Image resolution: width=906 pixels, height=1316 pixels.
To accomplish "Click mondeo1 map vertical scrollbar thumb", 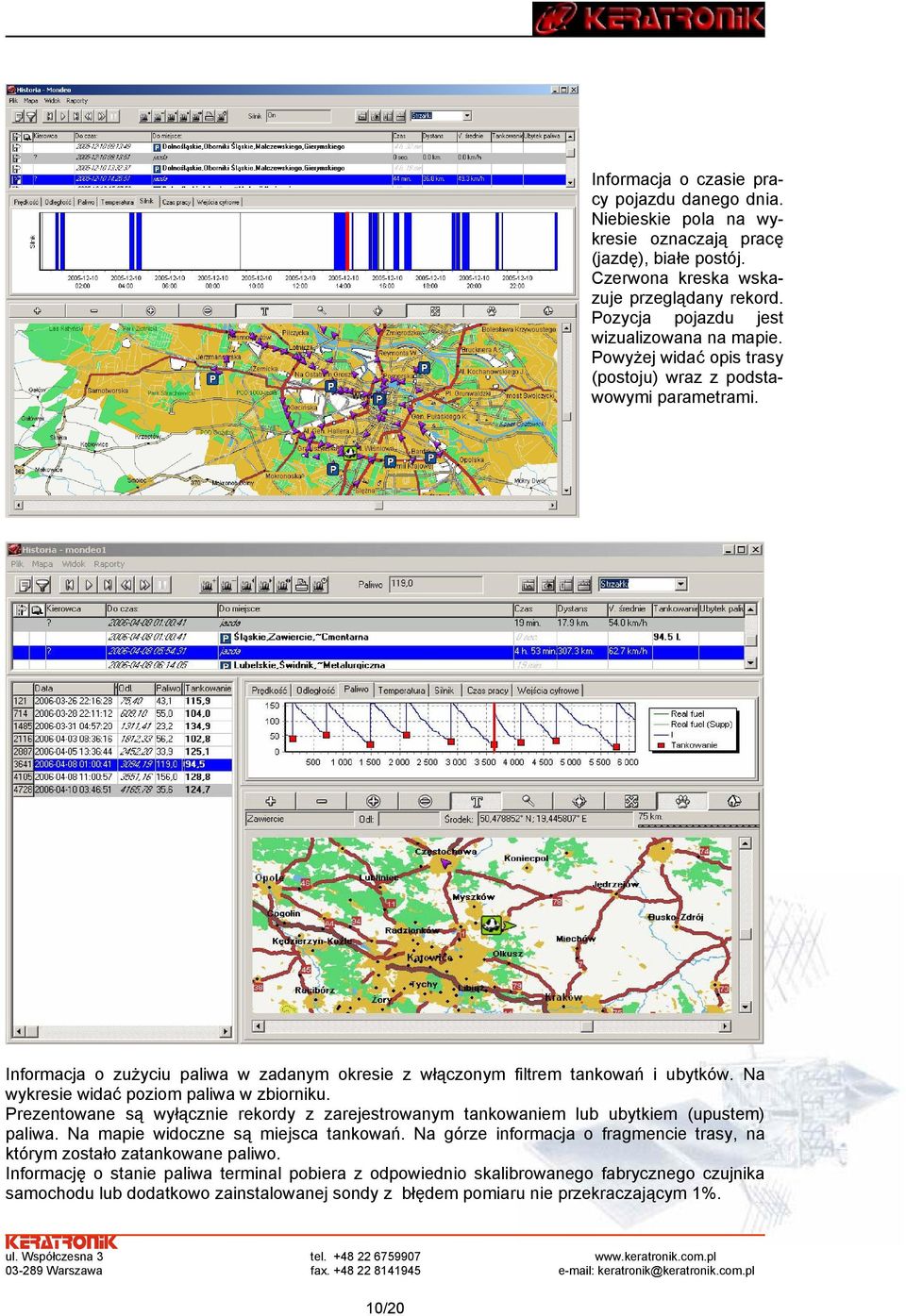I will tap(746, 934).
